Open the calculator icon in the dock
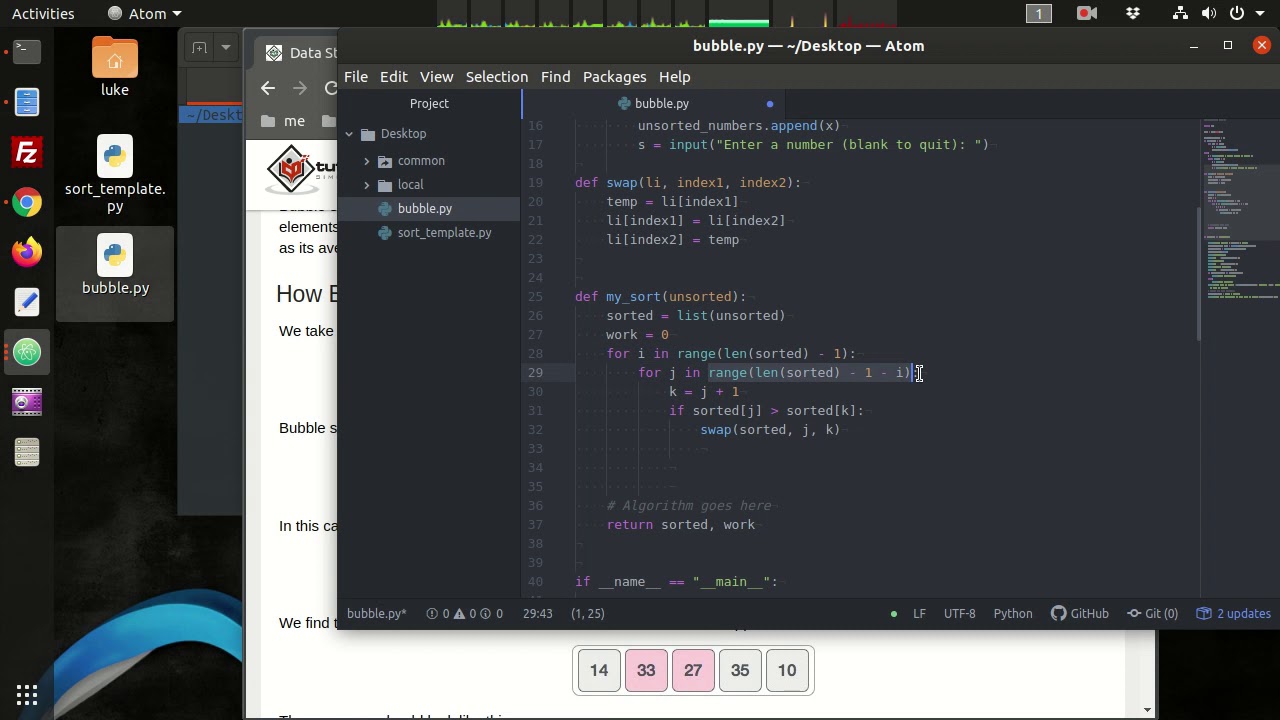The width and height of the screenshot is (1280, 720). click(27, 452)
